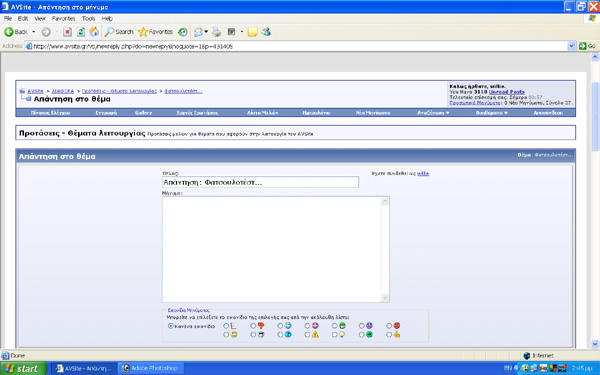Open the Edit menu
This screenshot has height=375, width=600.
tap(23, 18)
